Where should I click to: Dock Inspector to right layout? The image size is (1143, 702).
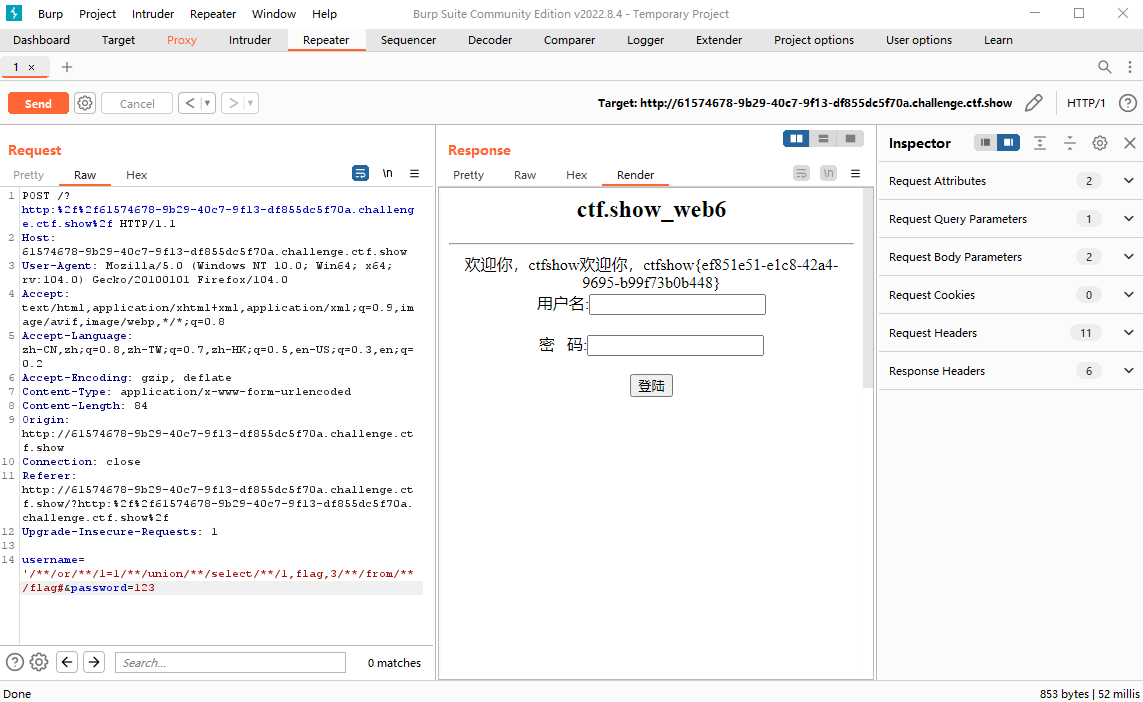(x=1008, y=143)
